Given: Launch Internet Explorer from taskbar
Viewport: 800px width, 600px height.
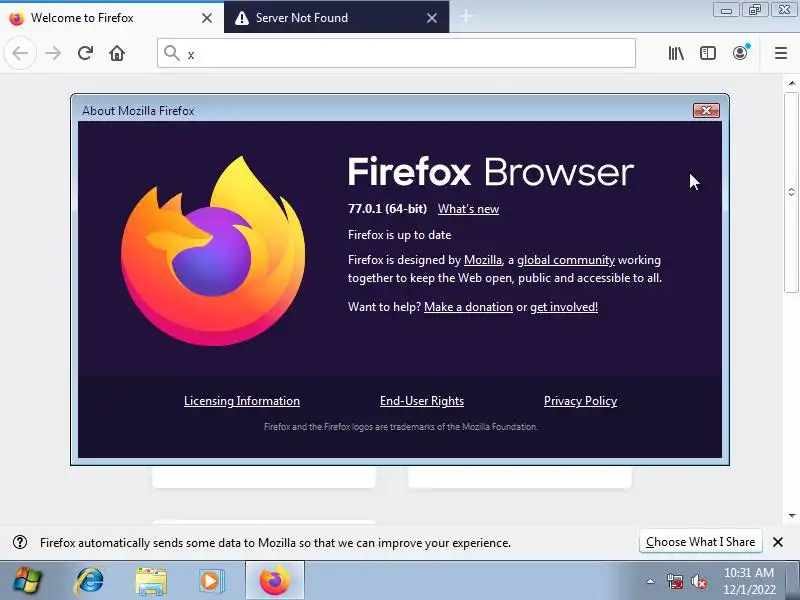Looking at the screenshot, I should point(89,581).
